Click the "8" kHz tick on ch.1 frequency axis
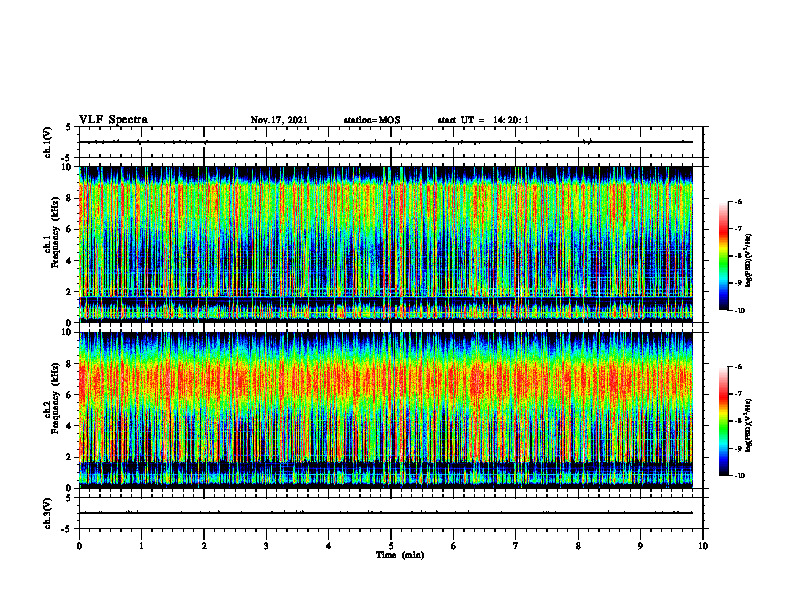 [x=70, y=198]
